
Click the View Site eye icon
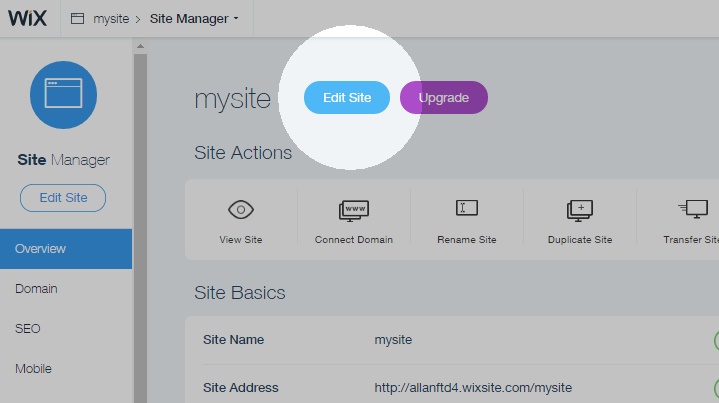point(241,210)
